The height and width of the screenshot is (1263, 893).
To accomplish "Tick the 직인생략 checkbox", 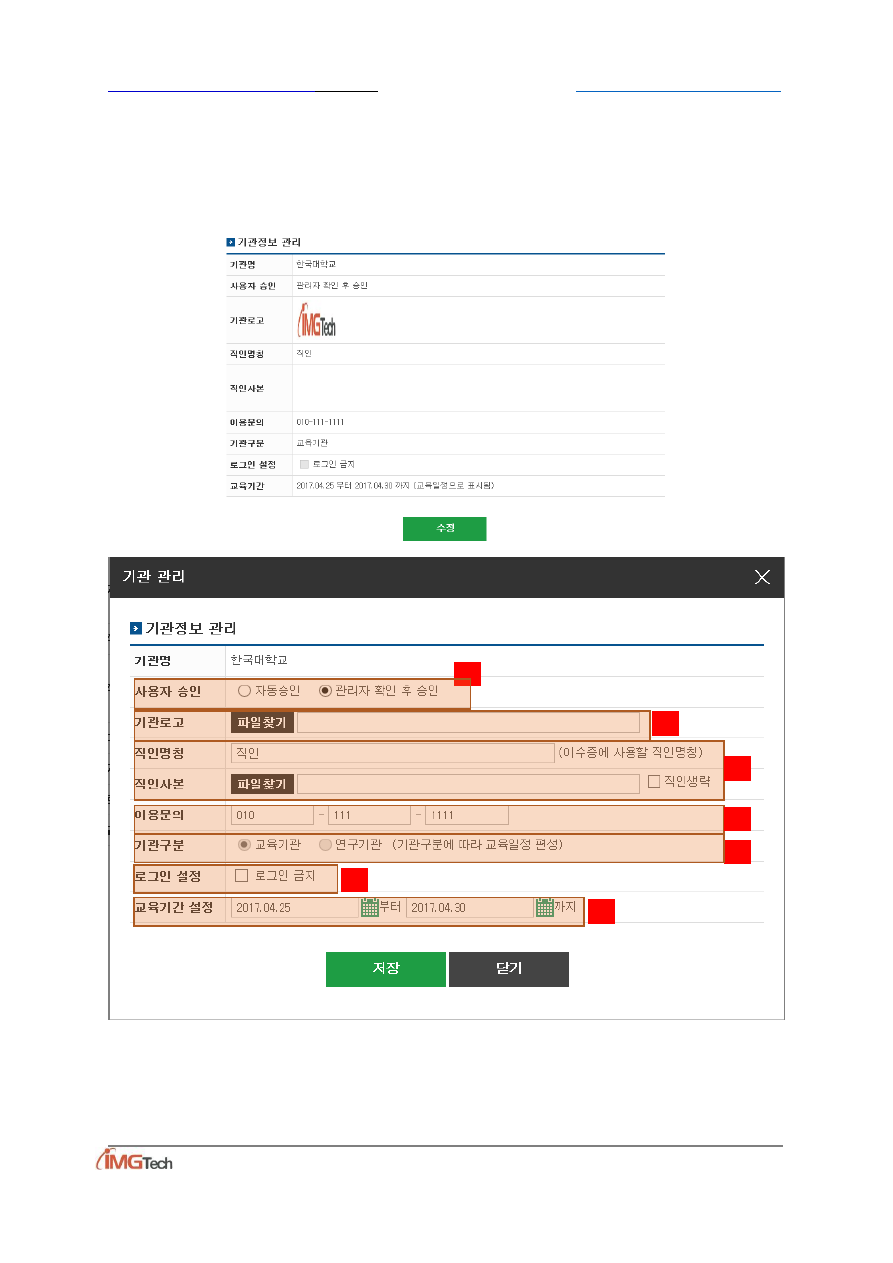I will tap(654, 782).
